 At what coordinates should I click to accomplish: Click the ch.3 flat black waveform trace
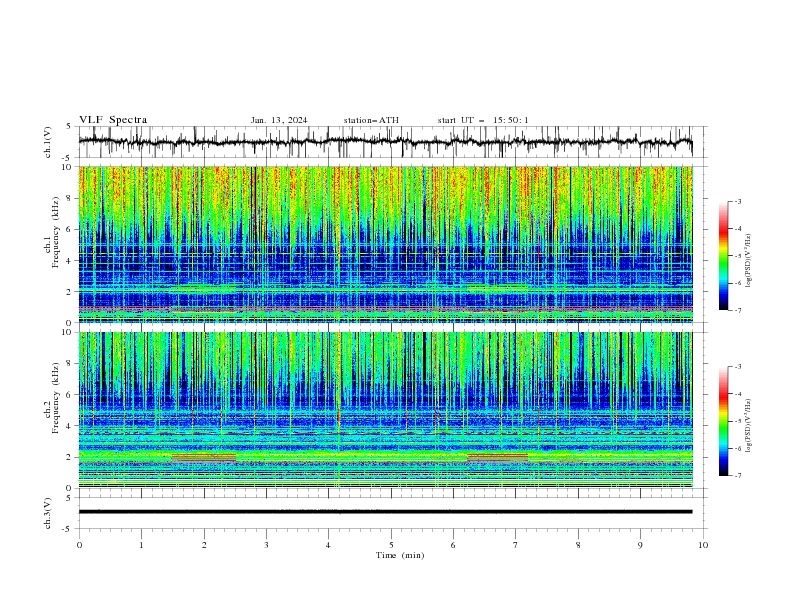click(x=385, y=512)
